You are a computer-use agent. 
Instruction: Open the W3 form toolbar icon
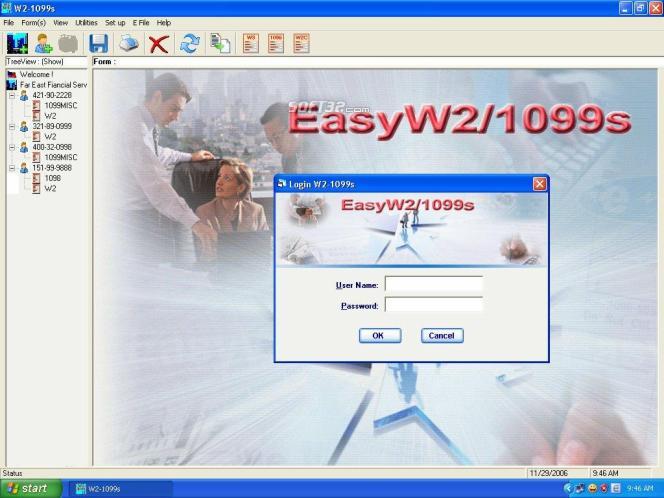coord(251,44)
